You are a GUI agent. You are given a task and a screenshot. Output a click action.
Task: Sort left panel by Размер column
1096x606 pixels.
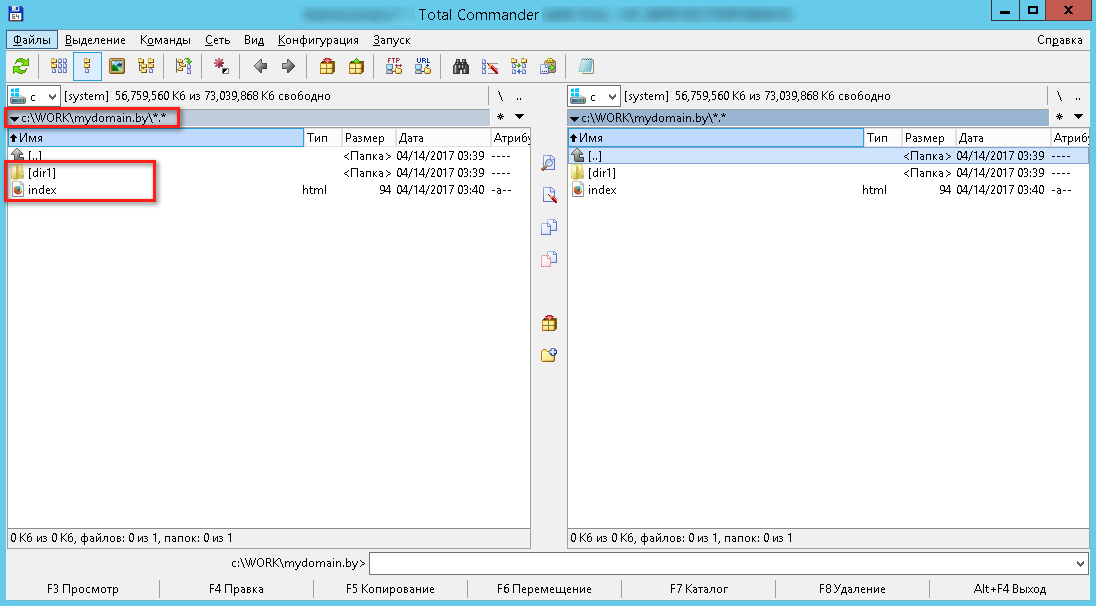point(368,138)
